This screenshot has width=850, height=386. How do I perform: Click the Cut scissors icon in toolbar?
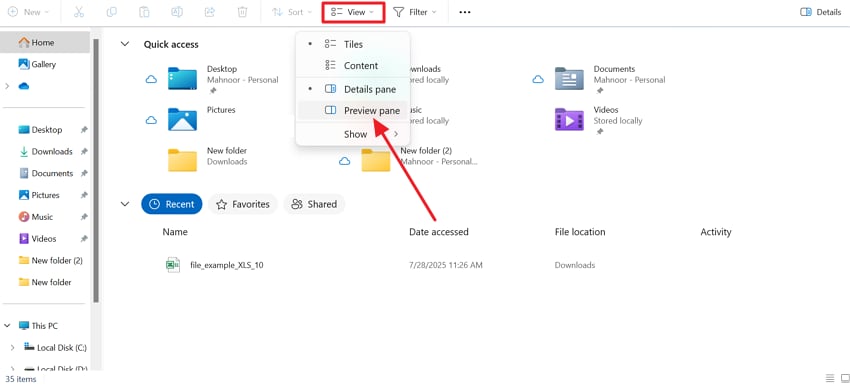coord(79,12)
